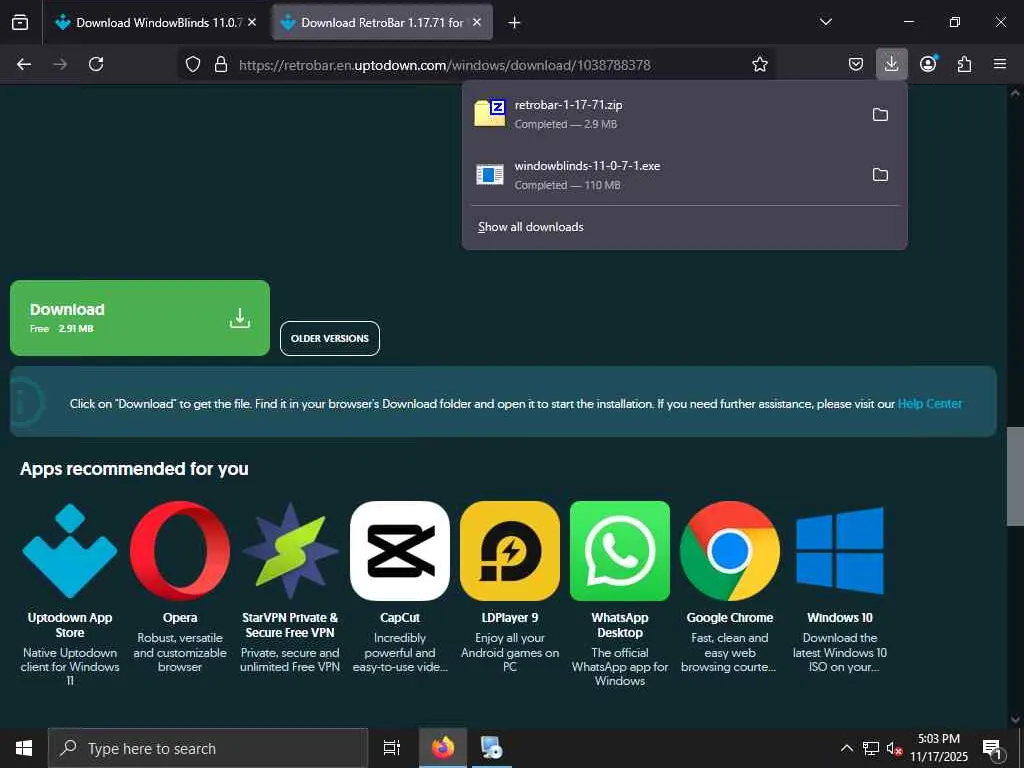
Task: Expand the list all tabs chevron
Action: pos(825,22)
